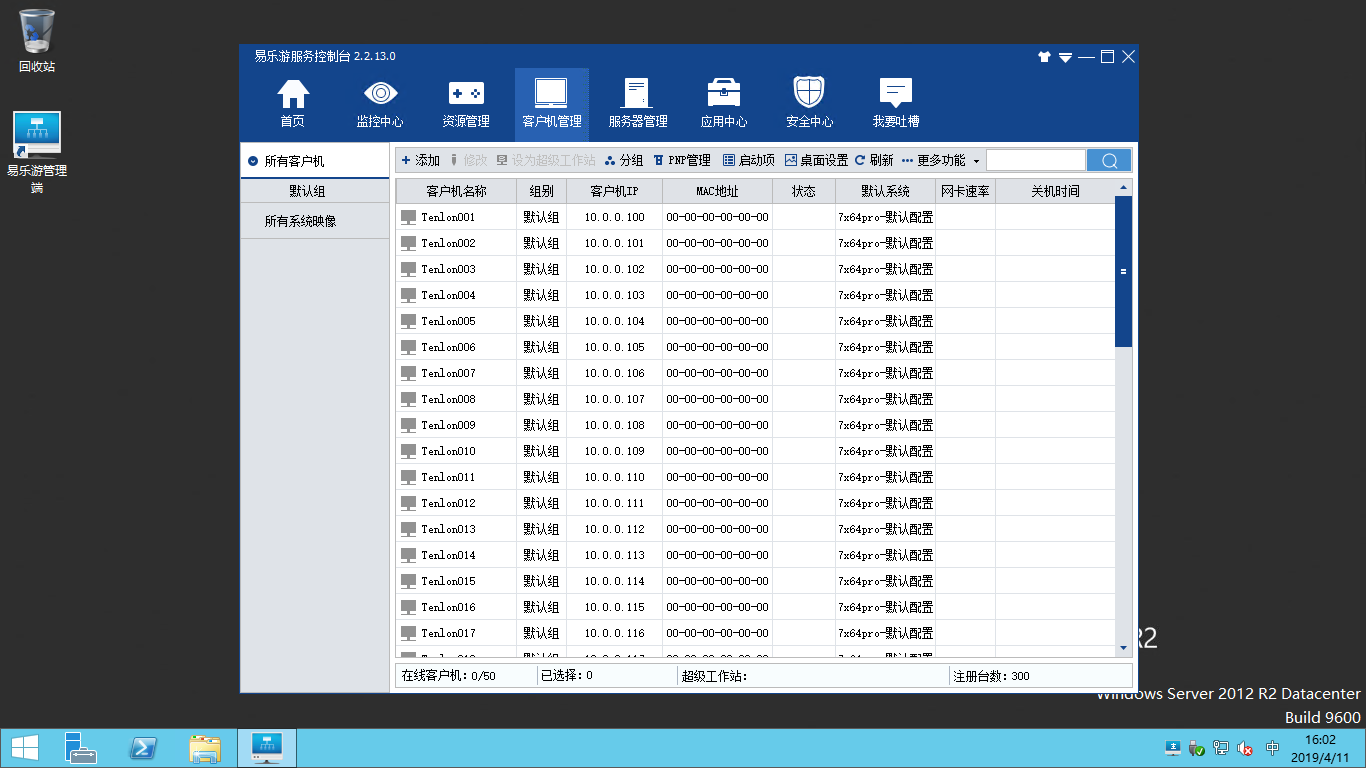Select the 客户机管理 client management section
Screen dimensions: 1366x768
coord(552,103)
